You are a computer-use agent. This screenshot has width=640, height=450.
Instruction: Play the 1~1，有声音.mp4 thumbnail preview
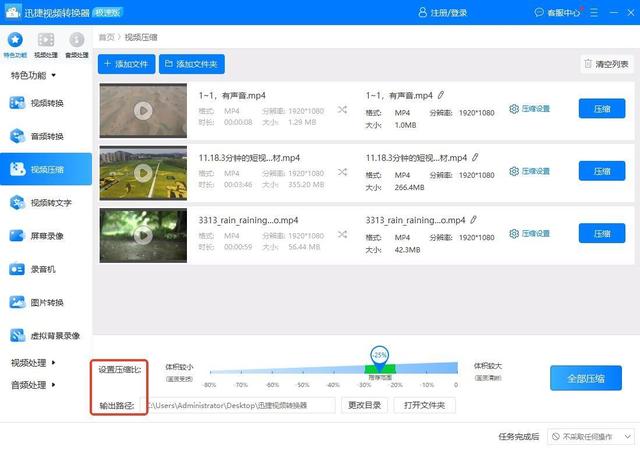(143, 111)
